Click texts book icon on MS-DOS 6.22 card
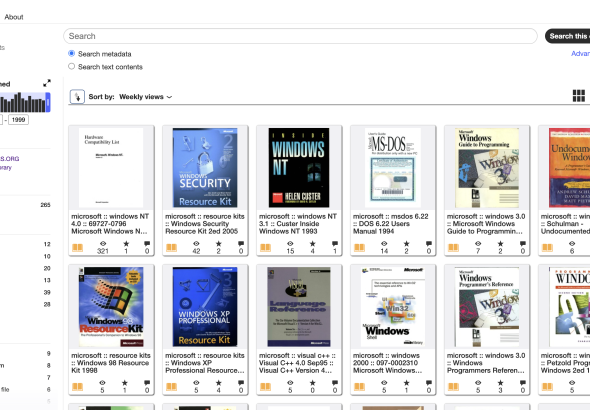 click(x=359, y=248)
